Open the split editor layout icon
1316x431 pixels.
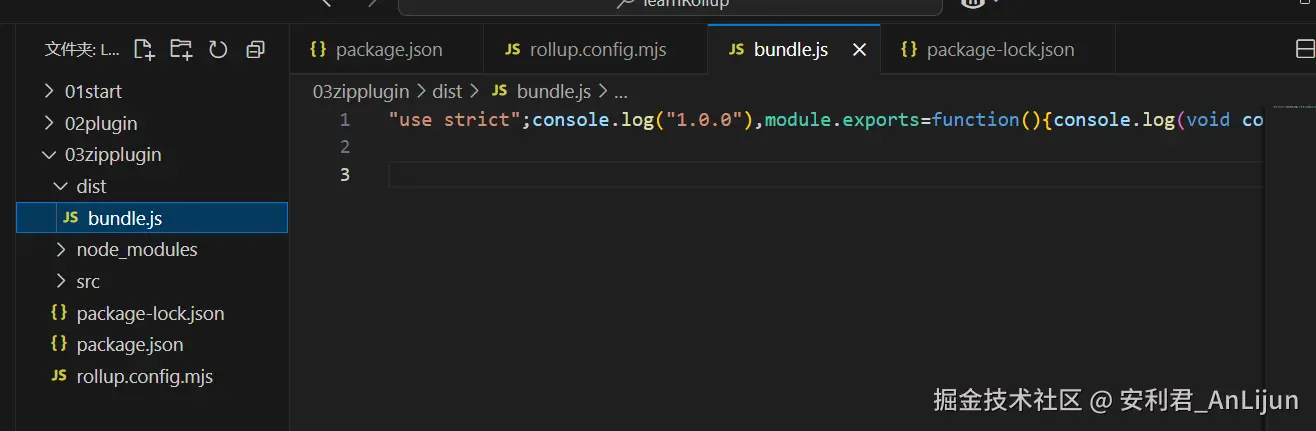tap(1304, 49)
